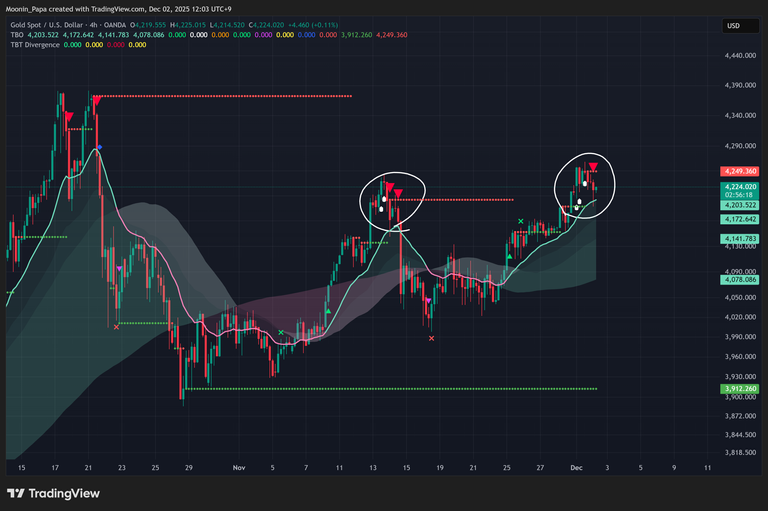Click the Nov label on time axis
The width and height of the screenshot is (768, 511).
(x=238, y=467)
